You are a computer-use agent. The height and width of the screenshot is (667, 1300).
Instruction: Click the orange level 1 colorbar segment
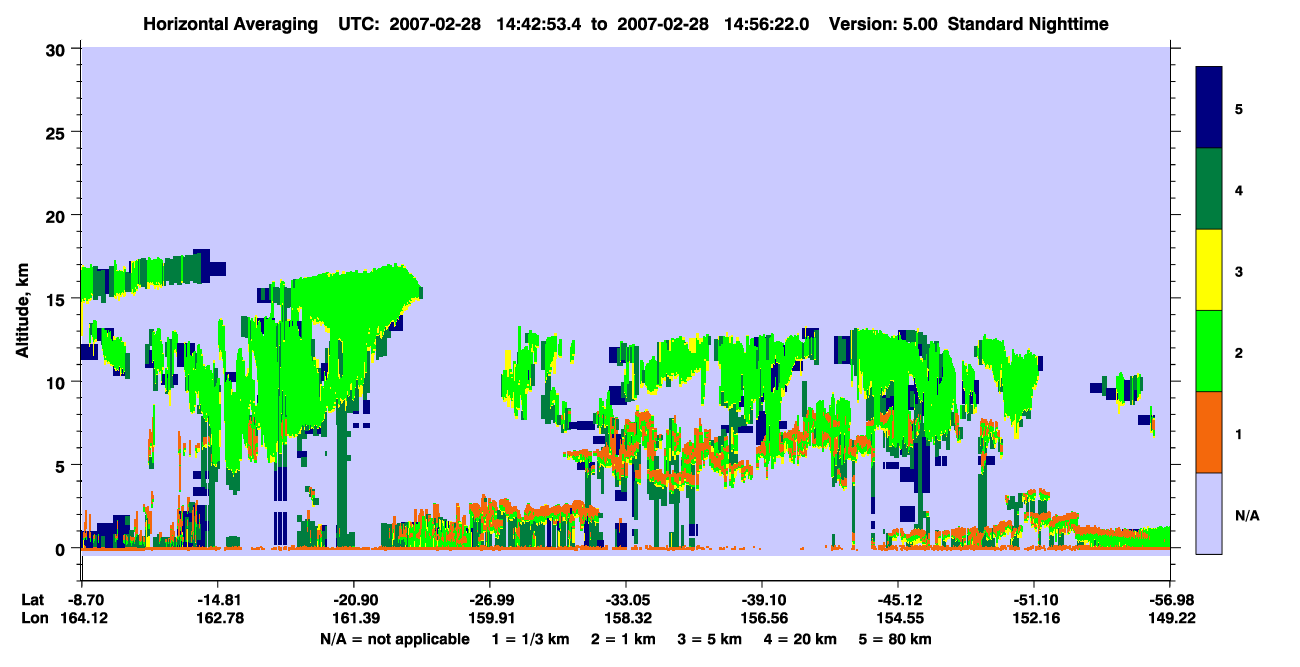coord(1209,432)
